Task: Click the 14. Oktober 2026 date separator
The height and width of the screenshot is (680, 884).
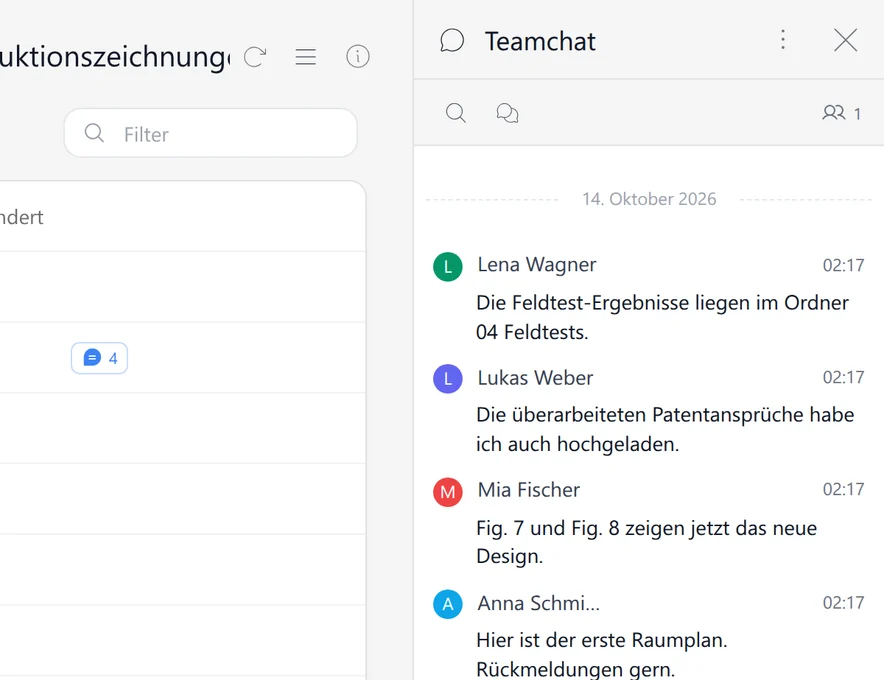Action: coord(649,199)
